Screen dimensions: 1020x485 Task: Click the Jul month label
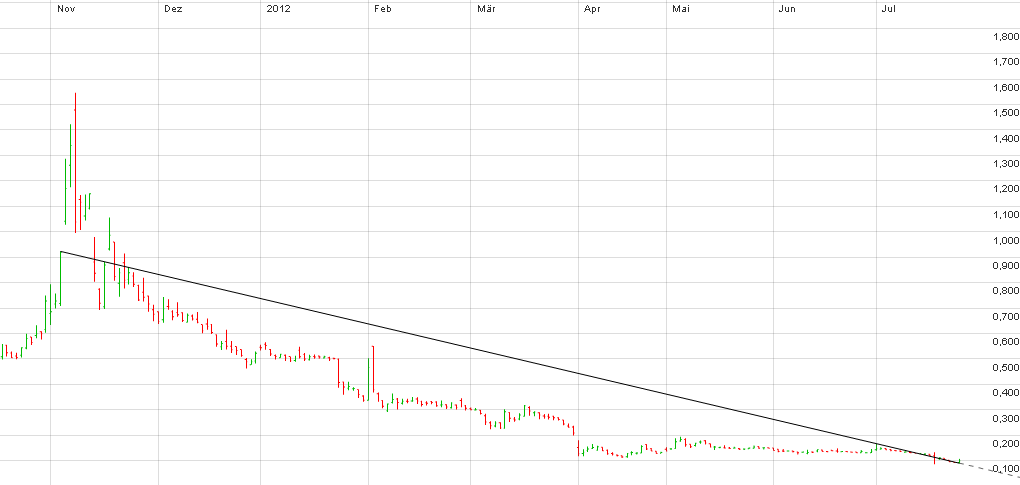pyautogui.click(x=889, y=9)
